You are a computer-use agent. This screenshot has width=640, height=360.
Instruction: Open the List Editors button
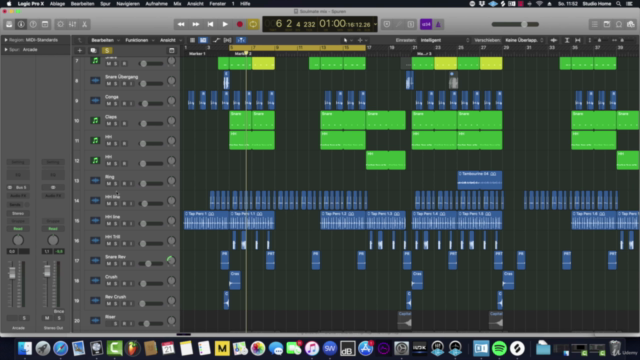coord(595,24)
